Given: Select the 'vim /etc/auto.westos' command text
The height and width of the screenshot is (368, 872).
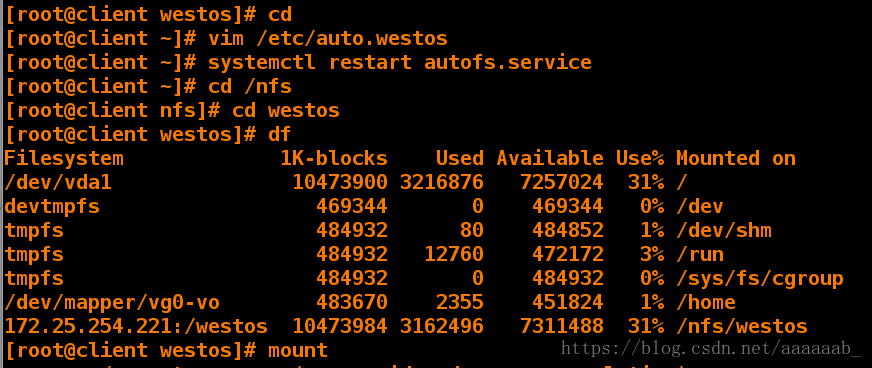Looking at the screenshot, I should click(x=328, y=38).
